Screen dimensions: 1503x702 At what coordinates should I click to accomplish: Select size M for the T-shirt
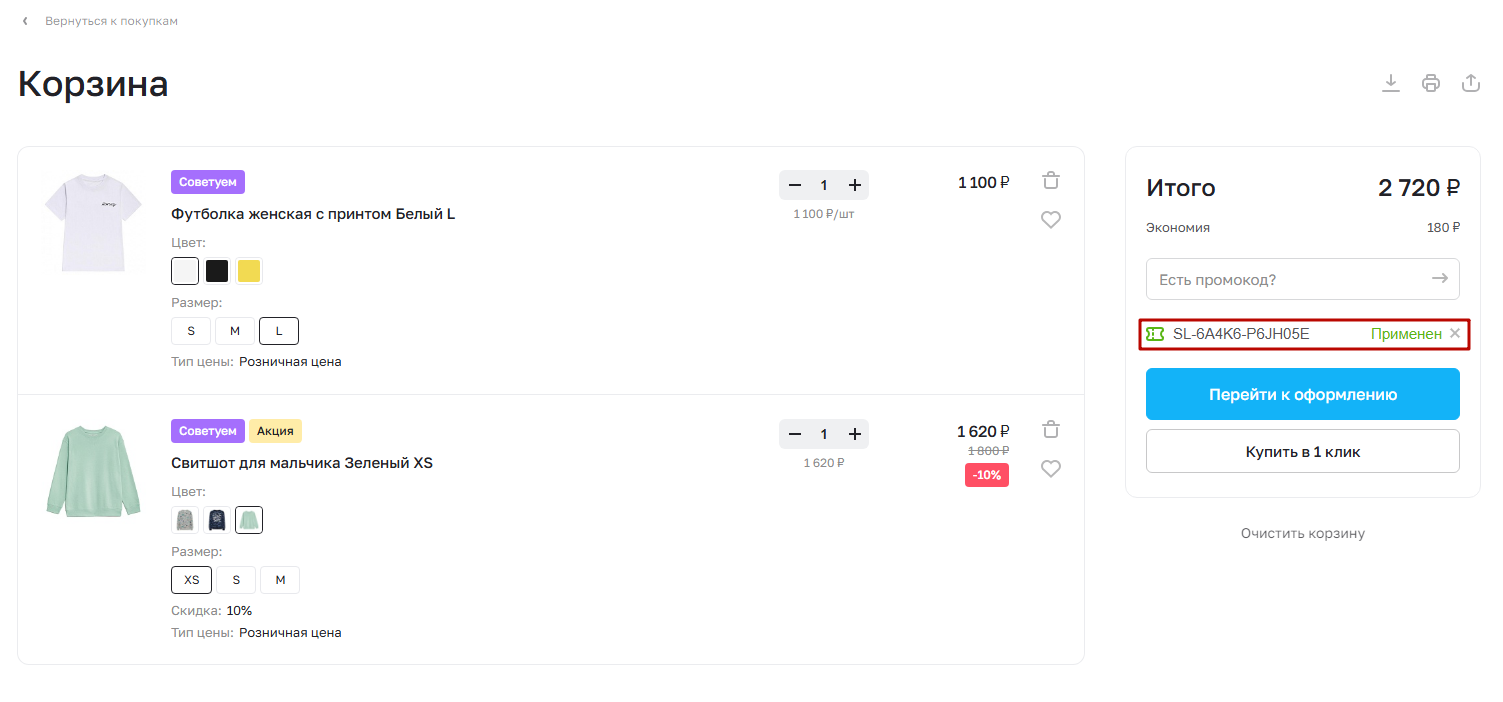coord(235,331)
